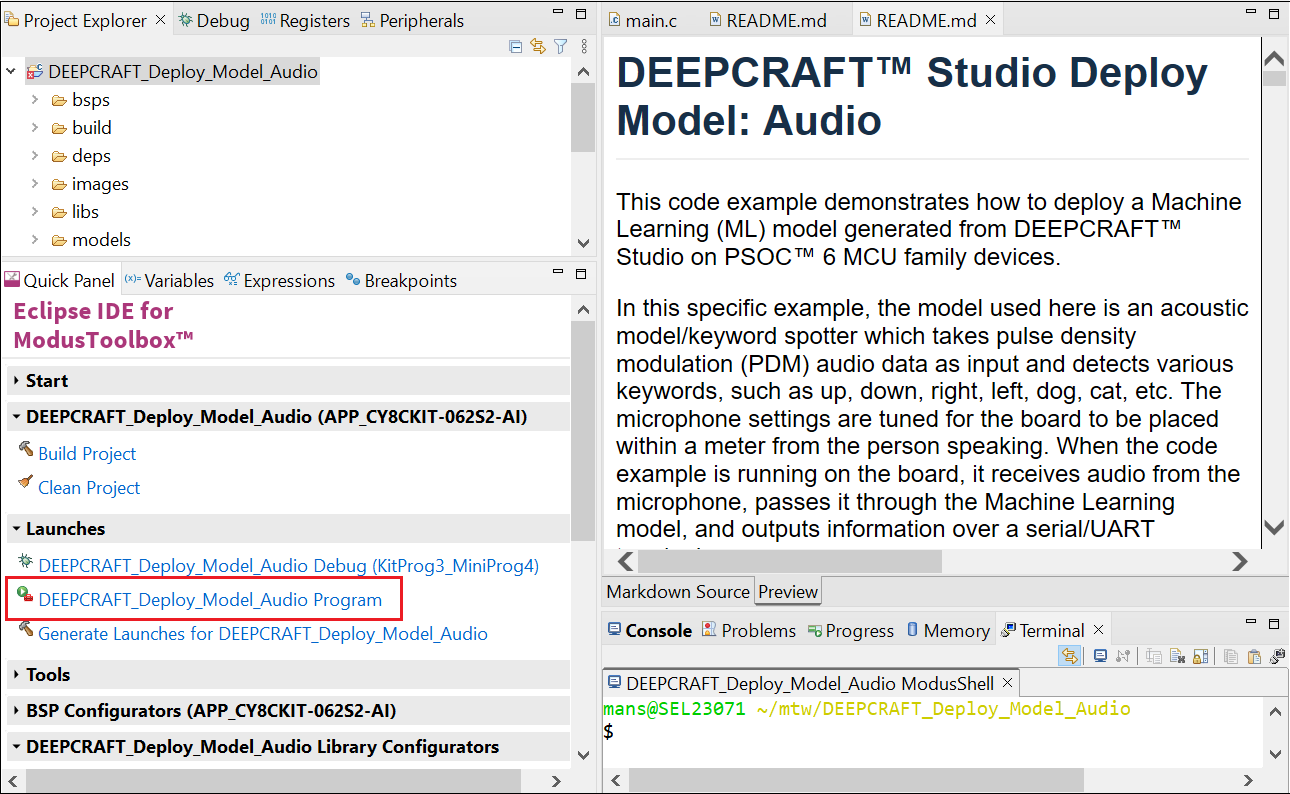
Task: Launch DEEPCRAFT_Deploy_Model_Audio Debug (KitProg3_MiniProg4)
Action: pyautogui.click(x=289, y=566)
